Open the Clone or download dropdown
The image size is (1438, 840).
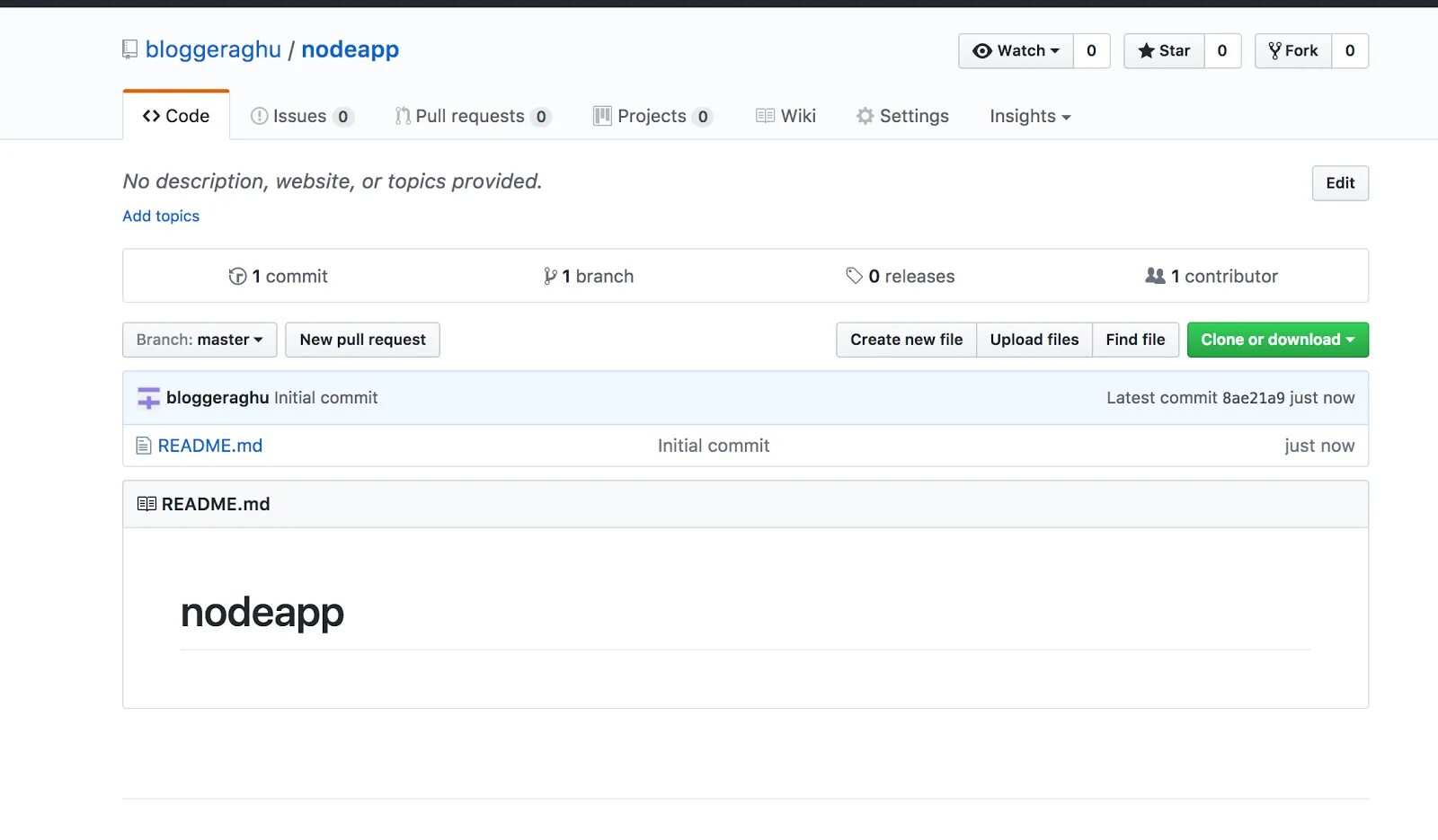(x=1278, y=340)
